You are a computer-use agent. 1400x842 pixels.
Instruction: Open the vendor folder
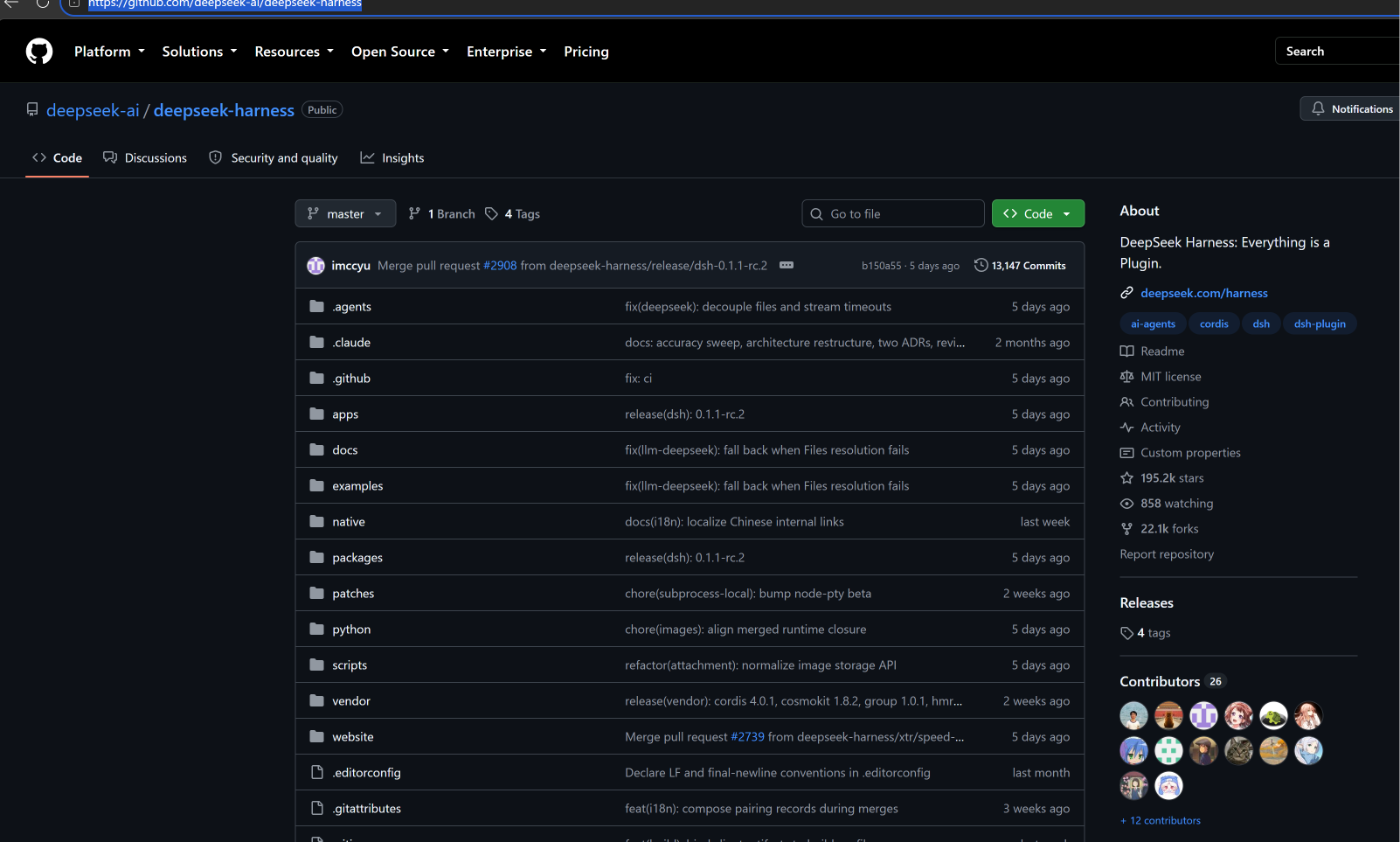coord(351,701)
